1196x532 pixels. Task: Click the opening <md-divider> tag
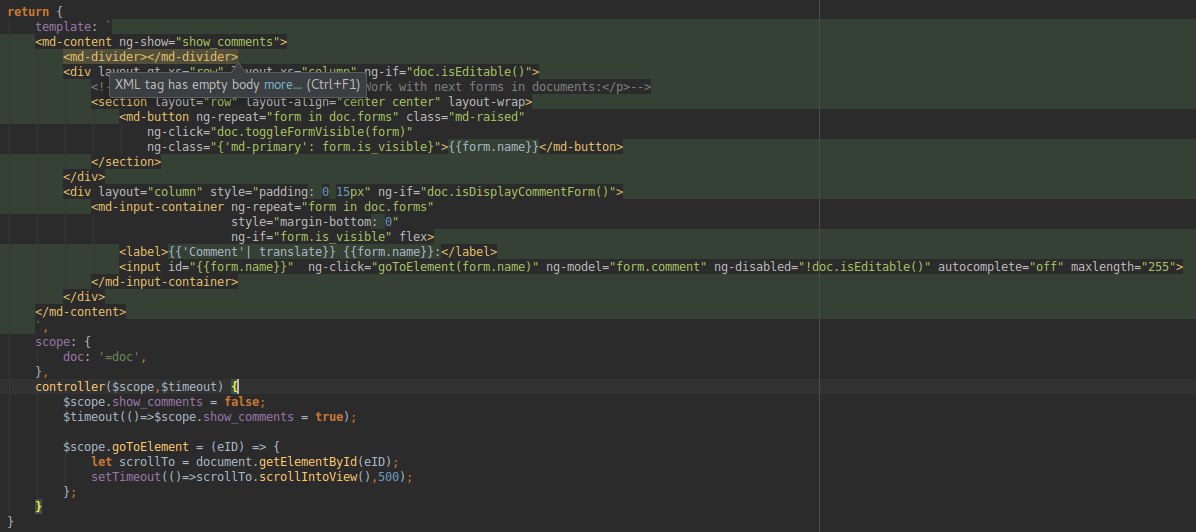pos(105,56)
